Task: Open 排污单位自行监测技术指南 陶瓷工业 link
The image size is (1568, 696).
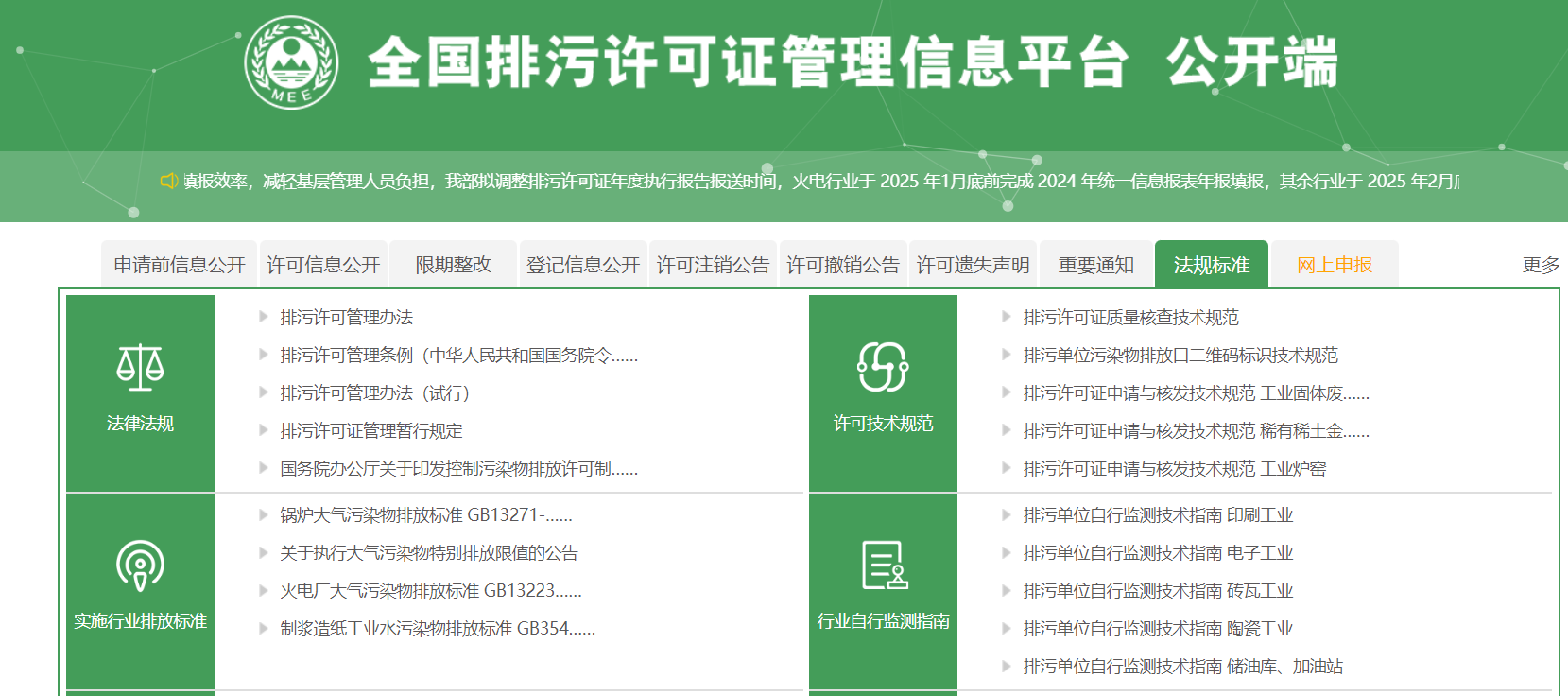Action: [x=1158, y=629]
